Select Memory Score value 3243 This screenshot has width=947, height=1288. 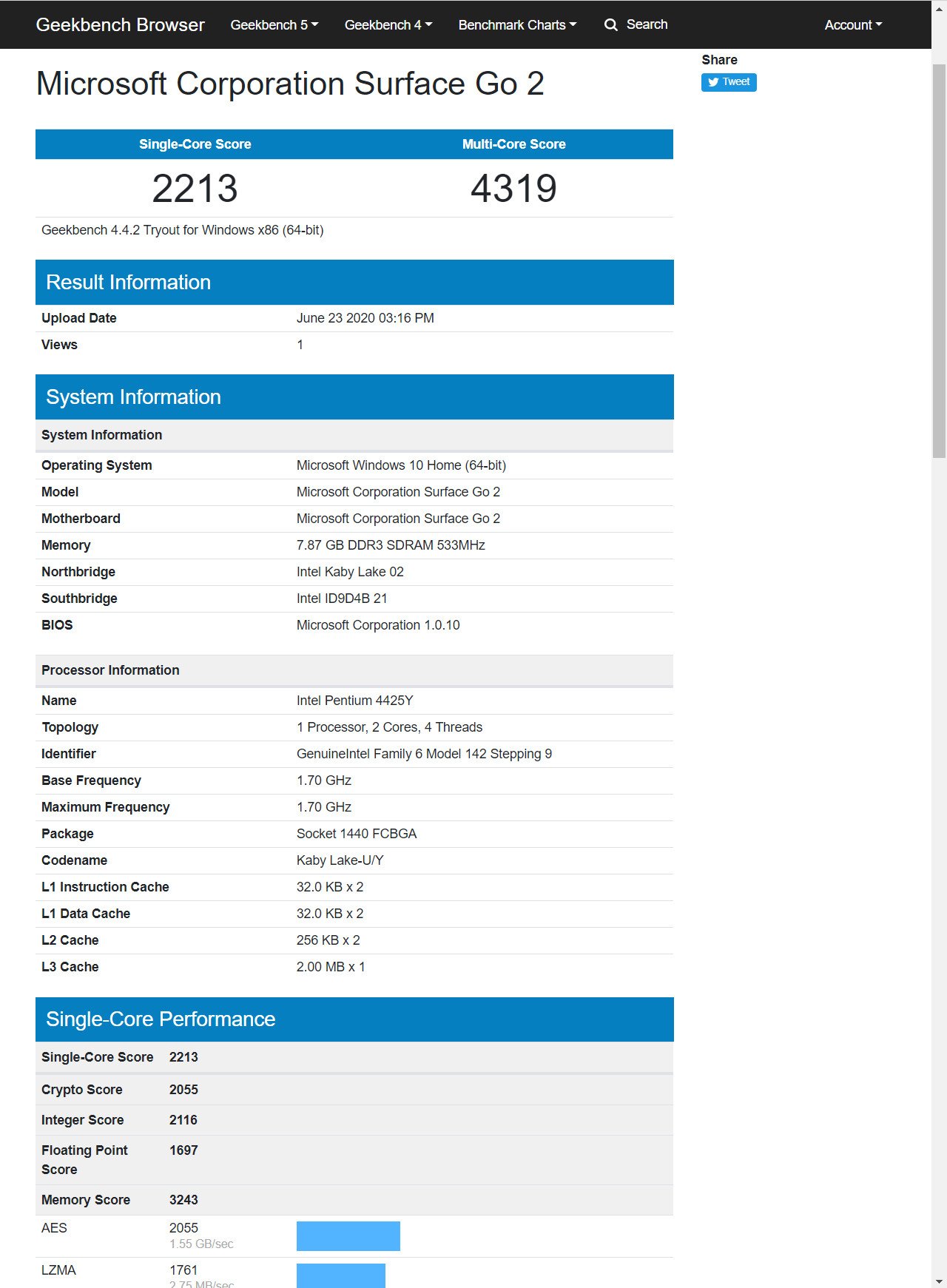[x=183, y=1200]
